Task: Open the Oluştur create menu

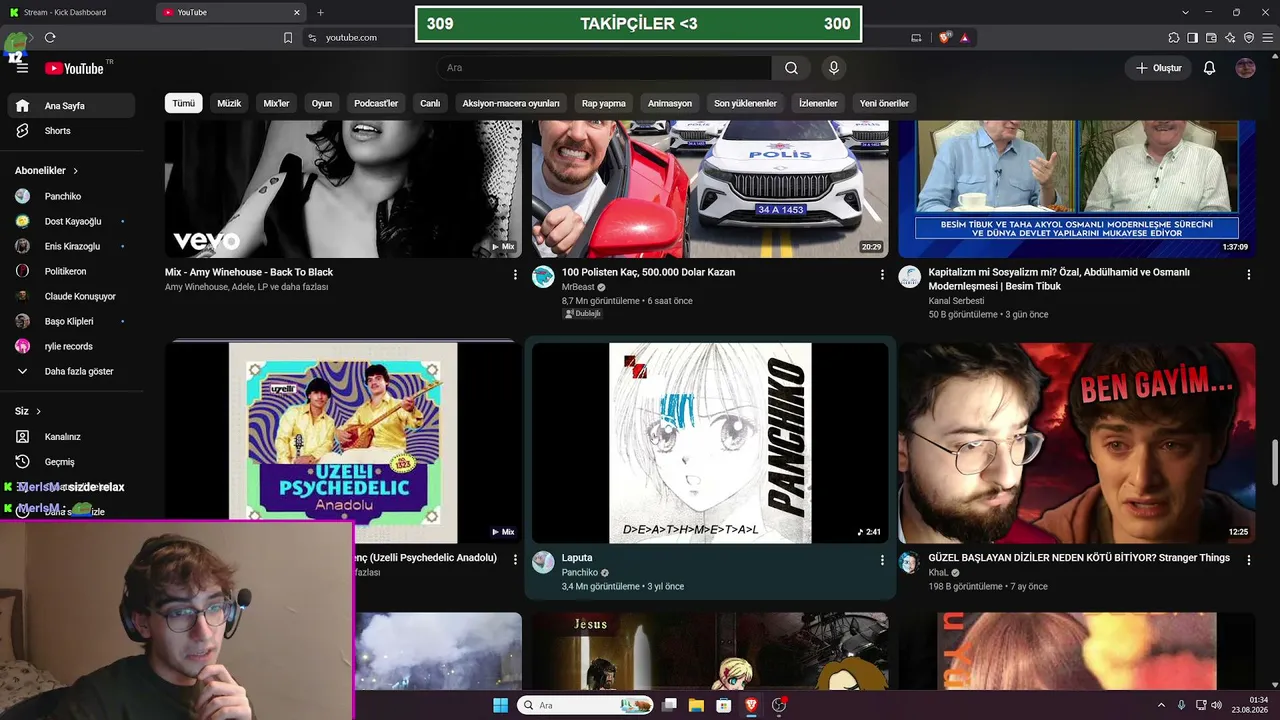Action: click(x=1159, y=68)
